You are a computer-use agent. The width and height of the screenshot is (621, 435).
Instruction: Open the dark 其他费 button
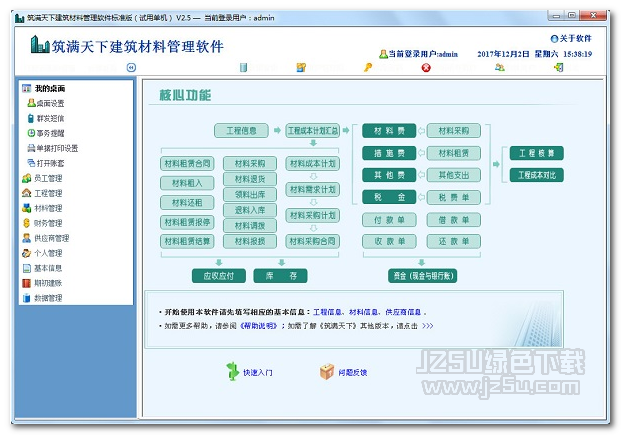pyautogui.click(x=389, y=175)
